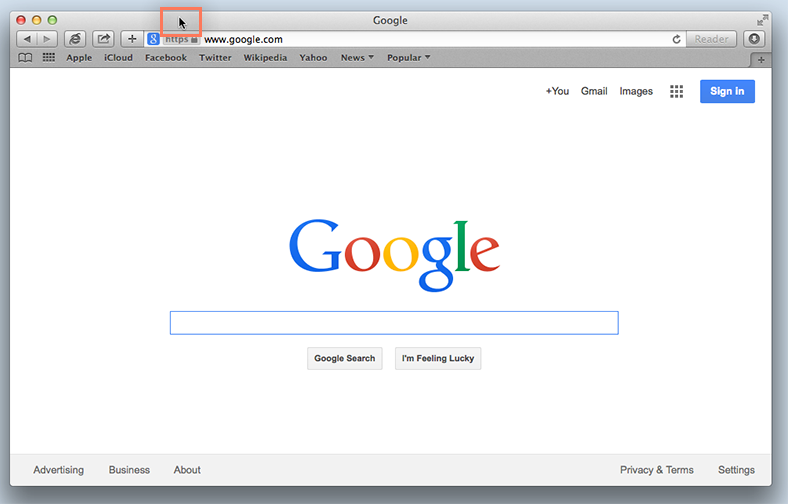
Task: Click the blue Sign in button
Action: coord(727,91)
